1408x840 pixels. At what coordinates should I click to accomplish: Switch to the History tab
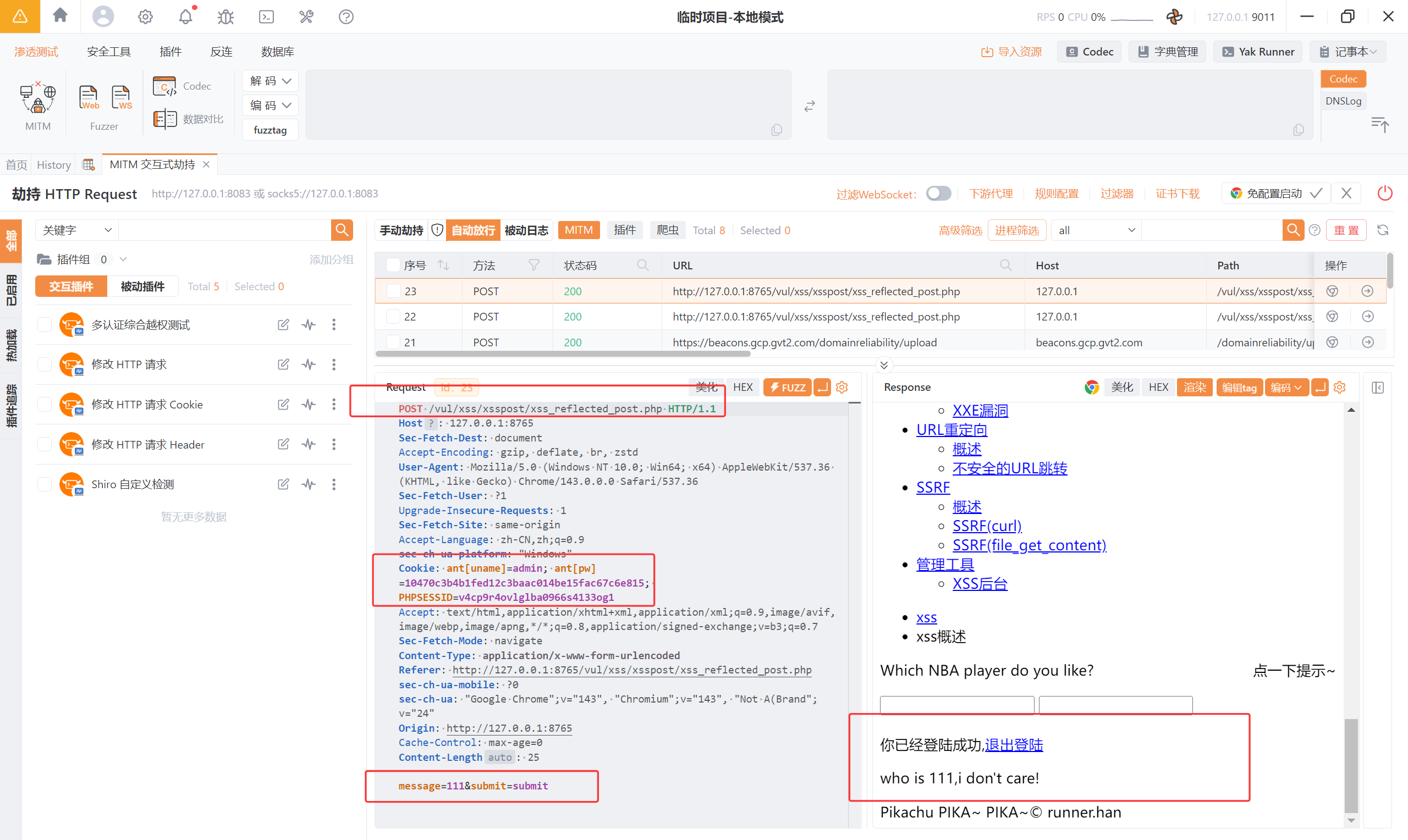pos(54,165)
